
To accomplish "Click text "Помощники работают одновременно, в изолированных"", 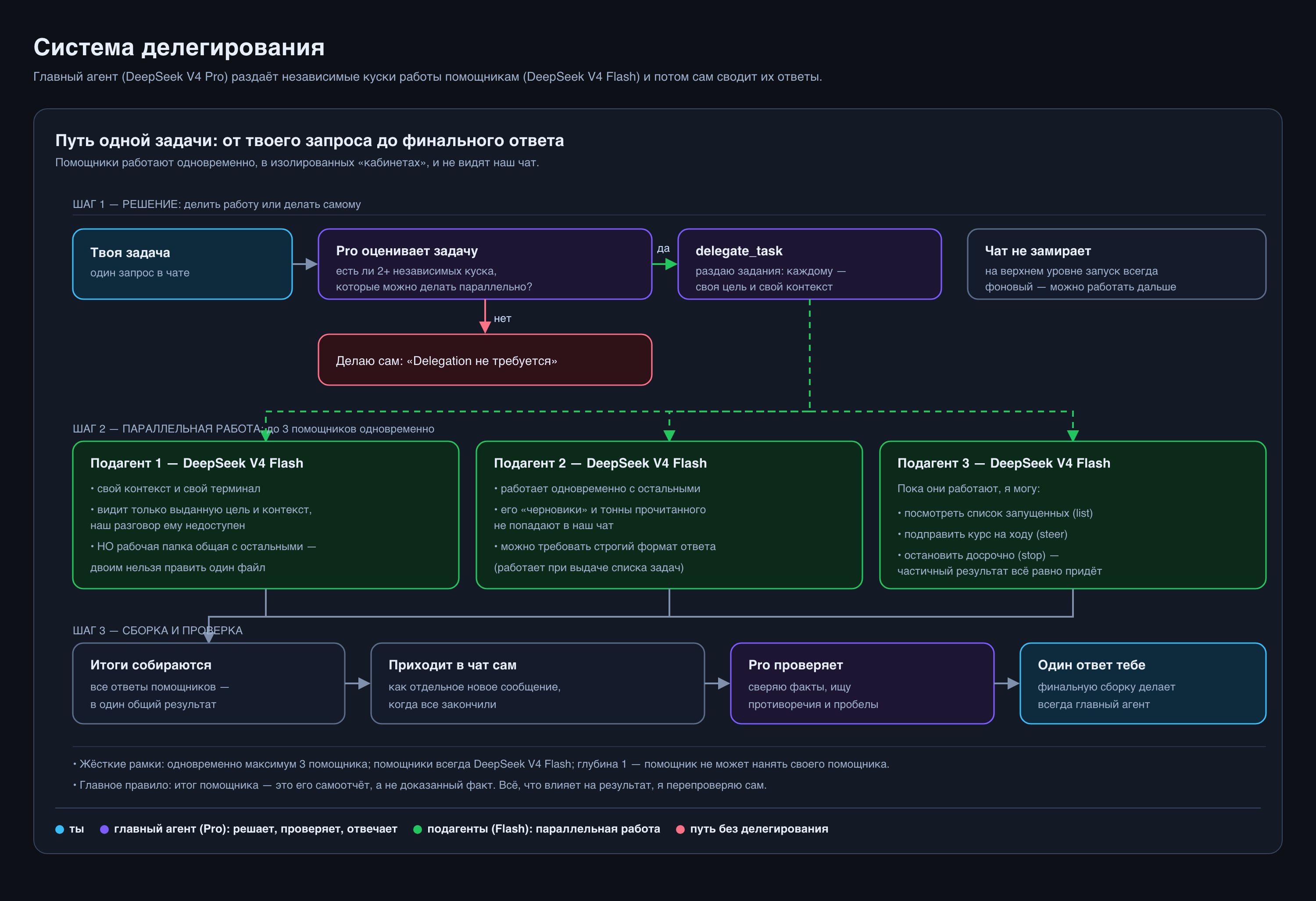I will (x=297, y=163).
